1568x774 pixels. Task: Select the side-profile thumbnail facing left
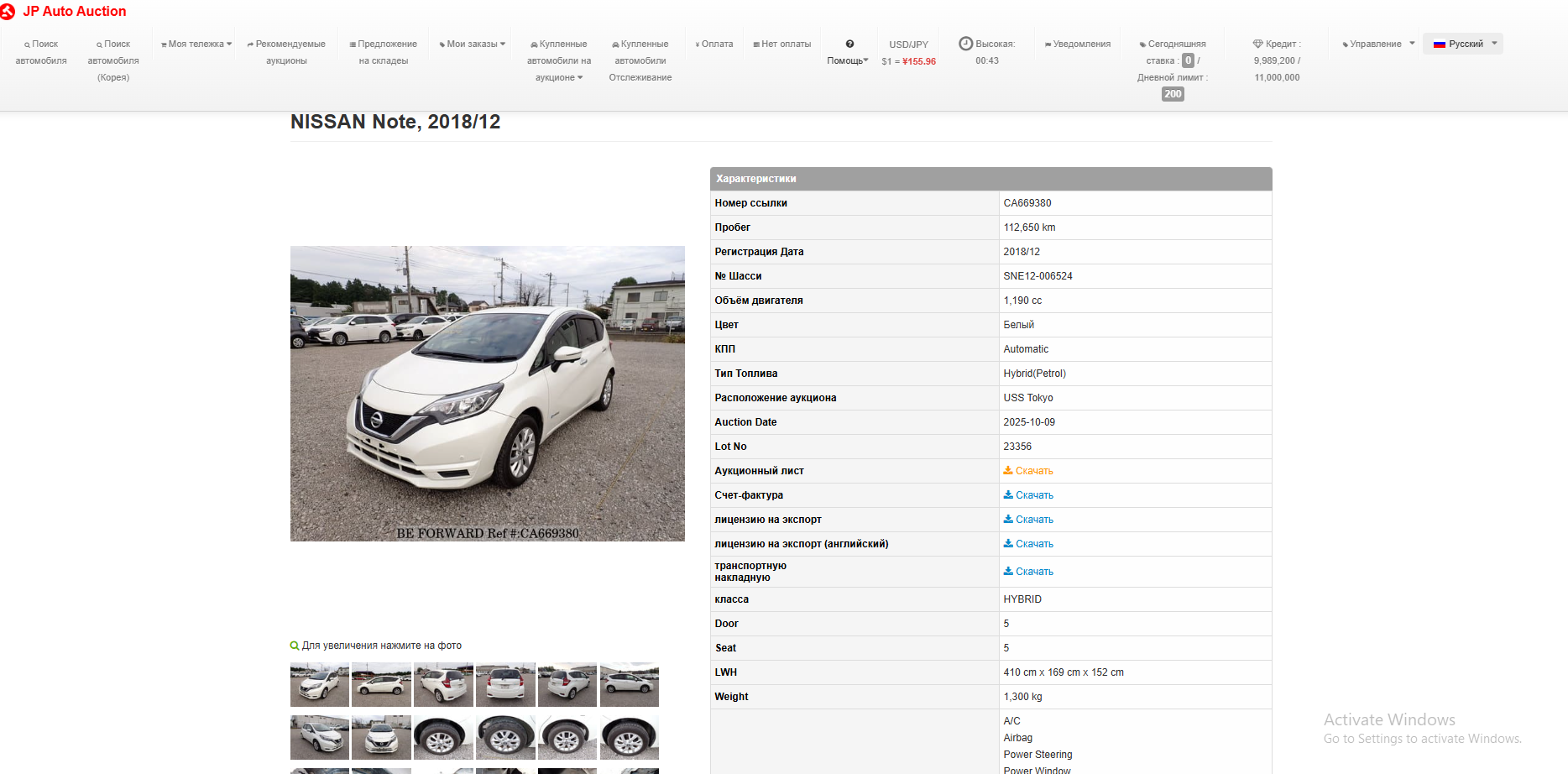382,685
